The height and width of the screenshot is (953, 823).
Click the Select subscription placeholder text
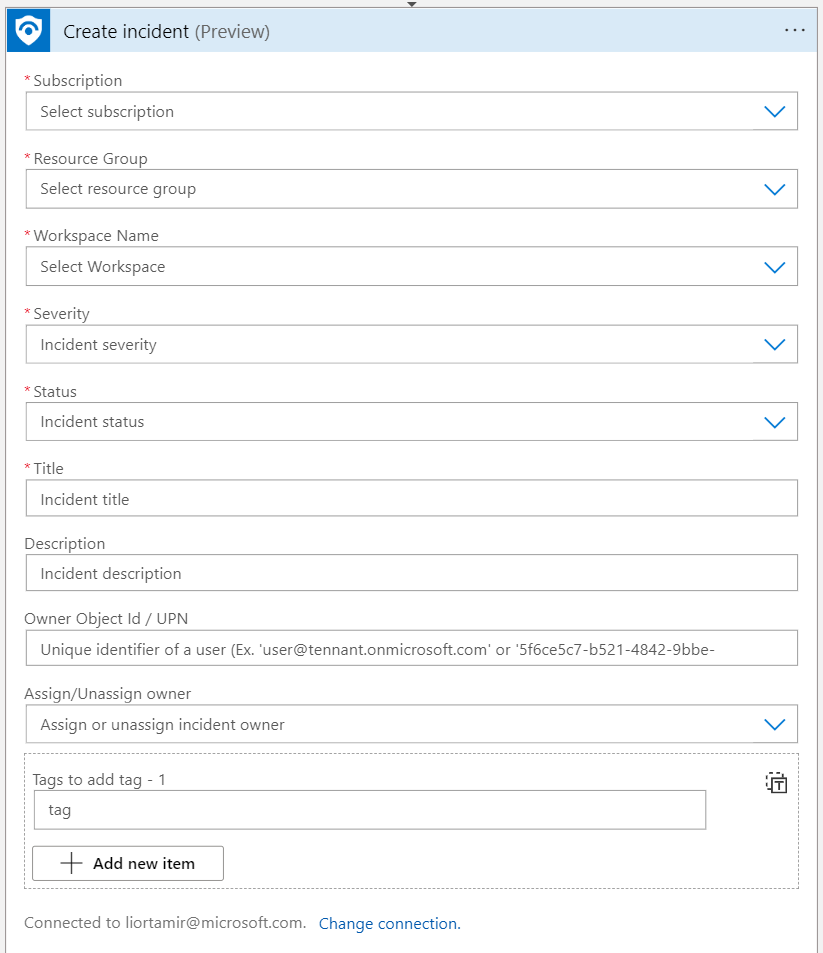click(x=107, y=112)
